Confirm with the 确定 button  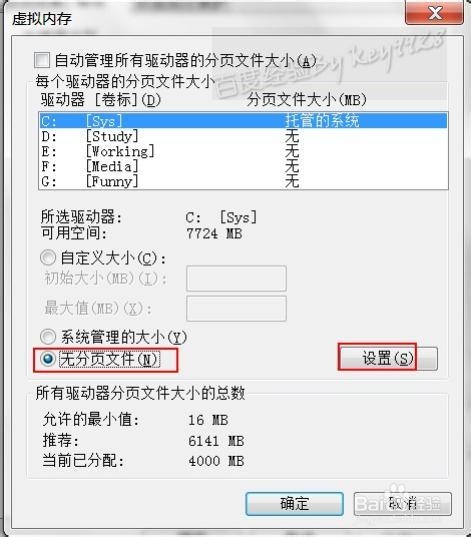point(295,504)
